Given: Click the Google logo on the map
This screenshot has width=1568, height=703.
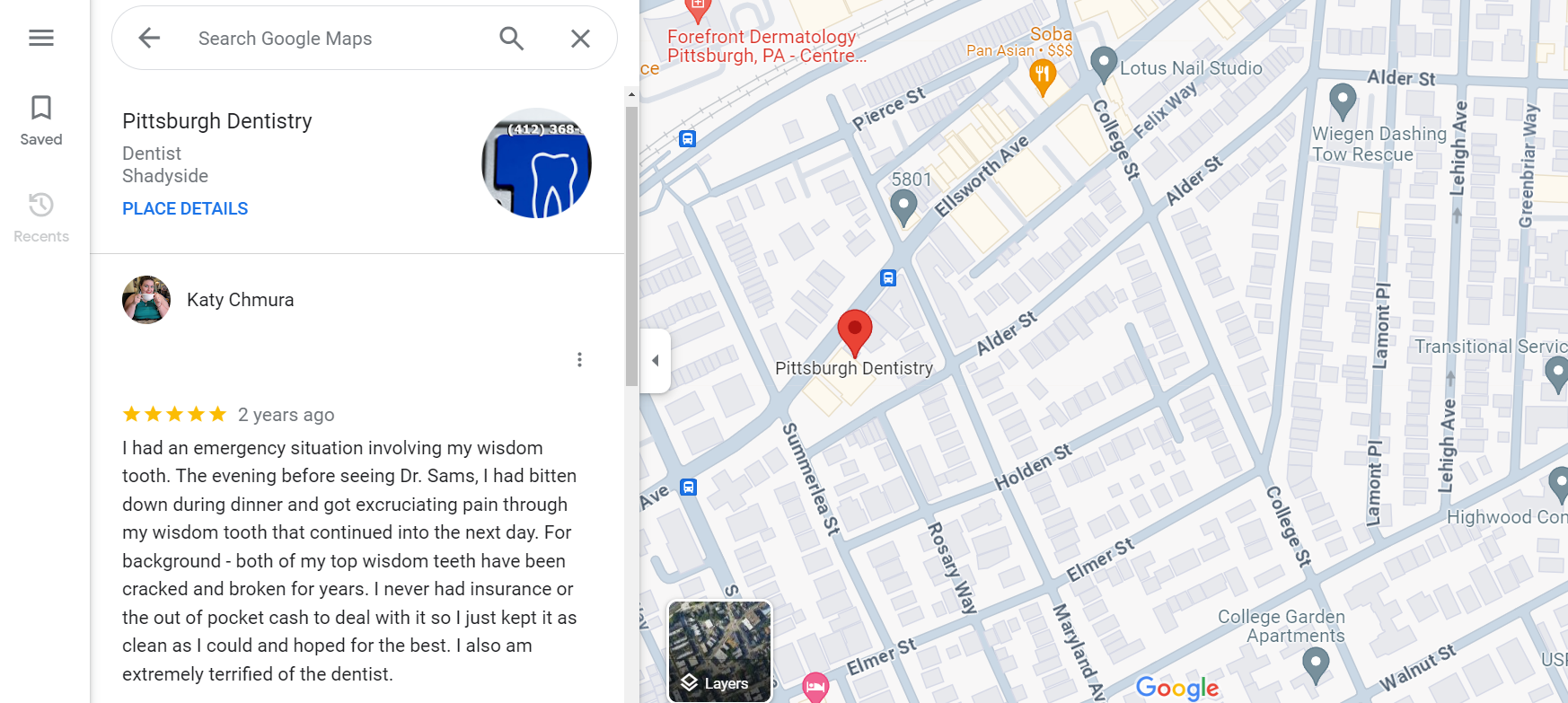Looking at the screenshot, I should point(1177,688).
